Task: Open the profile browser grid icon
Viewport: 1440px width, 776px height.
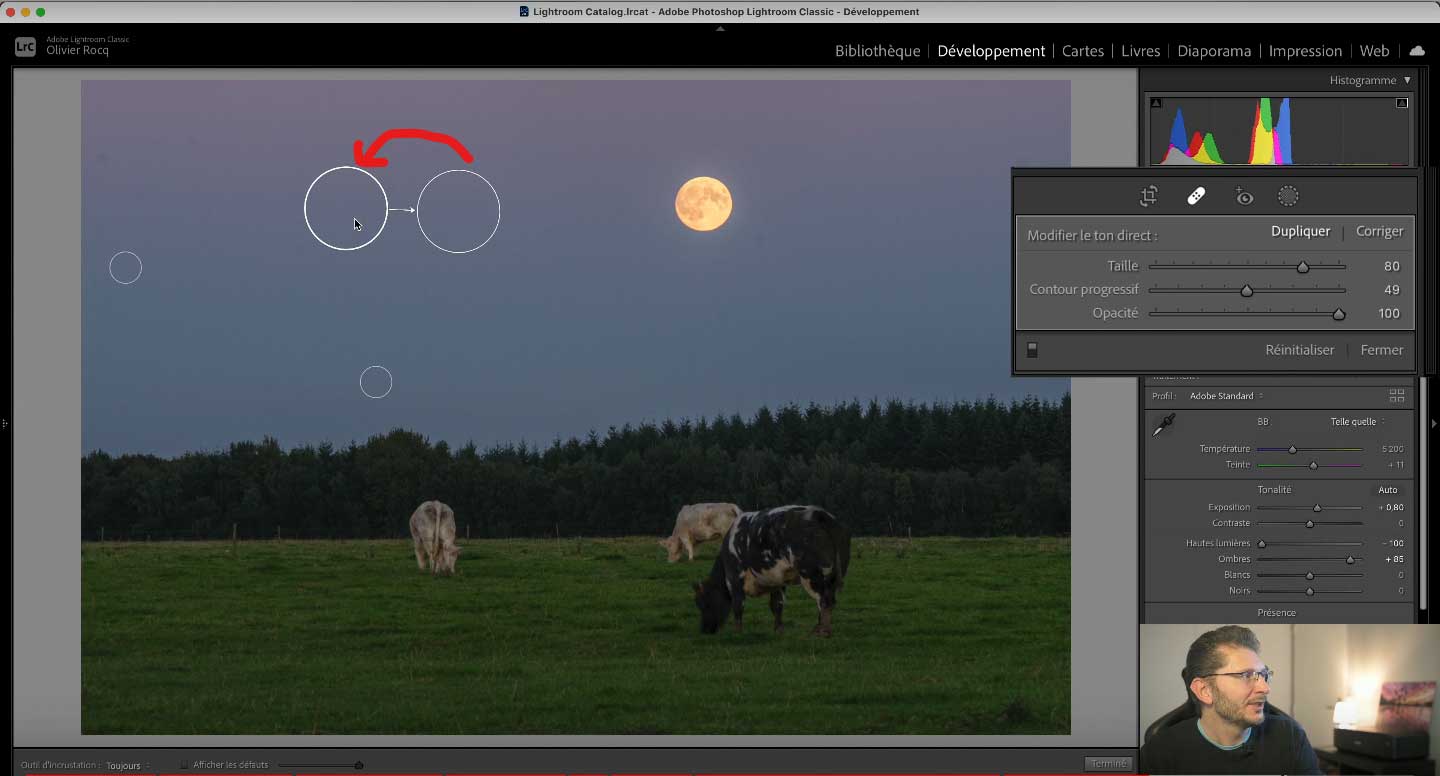Action: 1397,396
